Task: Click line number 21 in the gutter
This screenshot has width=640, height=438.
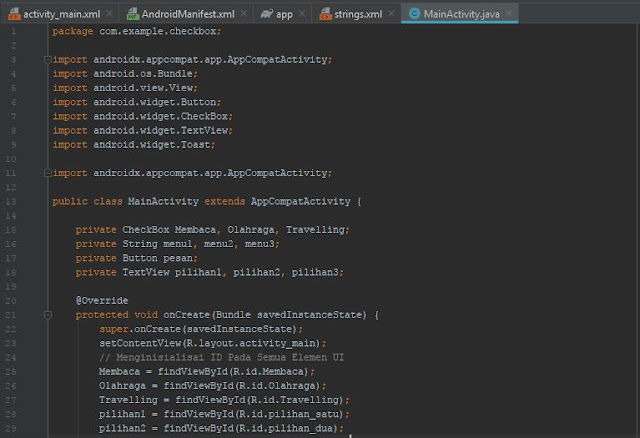Action: click(11, 315)
